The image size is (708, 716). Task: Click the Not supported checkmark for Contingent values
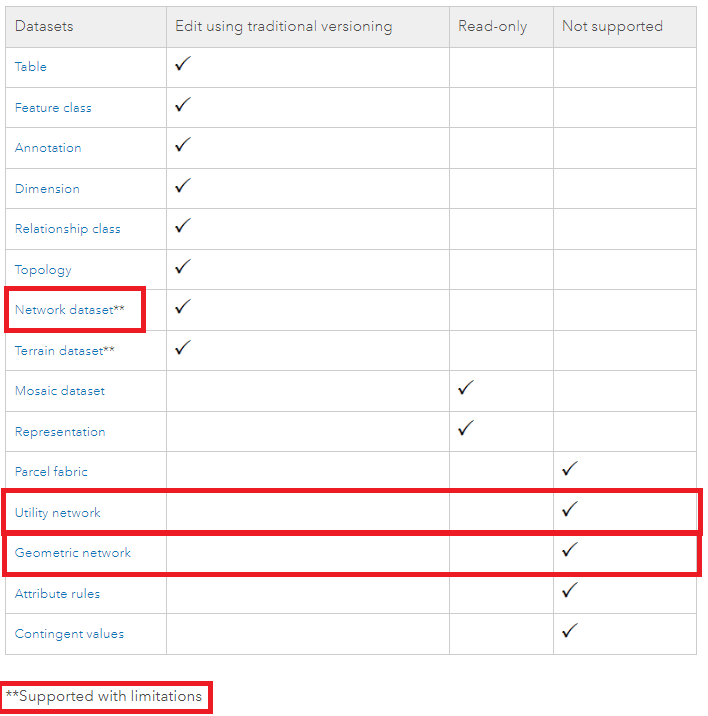(570, 631)
